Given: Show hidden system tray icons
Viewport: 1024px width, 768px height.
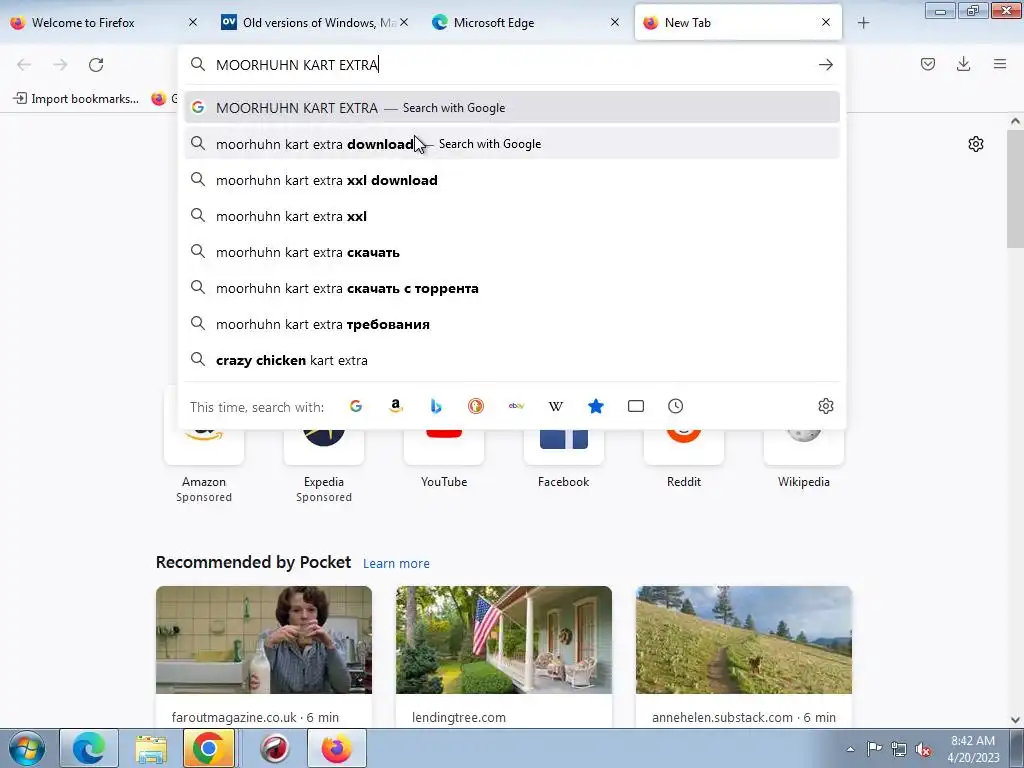Looking at the screenshot, I should coord(850,749).
